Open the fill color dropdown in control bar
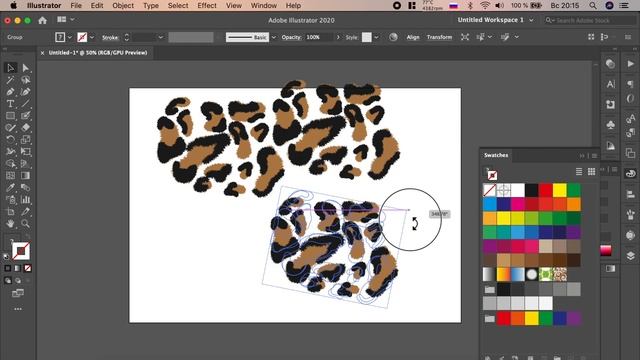The image size is (640, 360). click(69, 37)
